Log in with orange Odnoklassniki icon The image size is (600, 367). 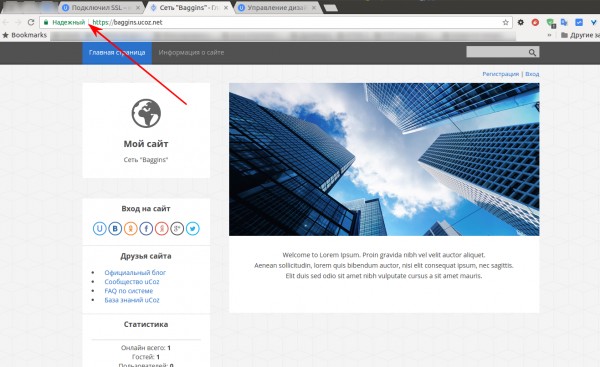pos(130,228)
